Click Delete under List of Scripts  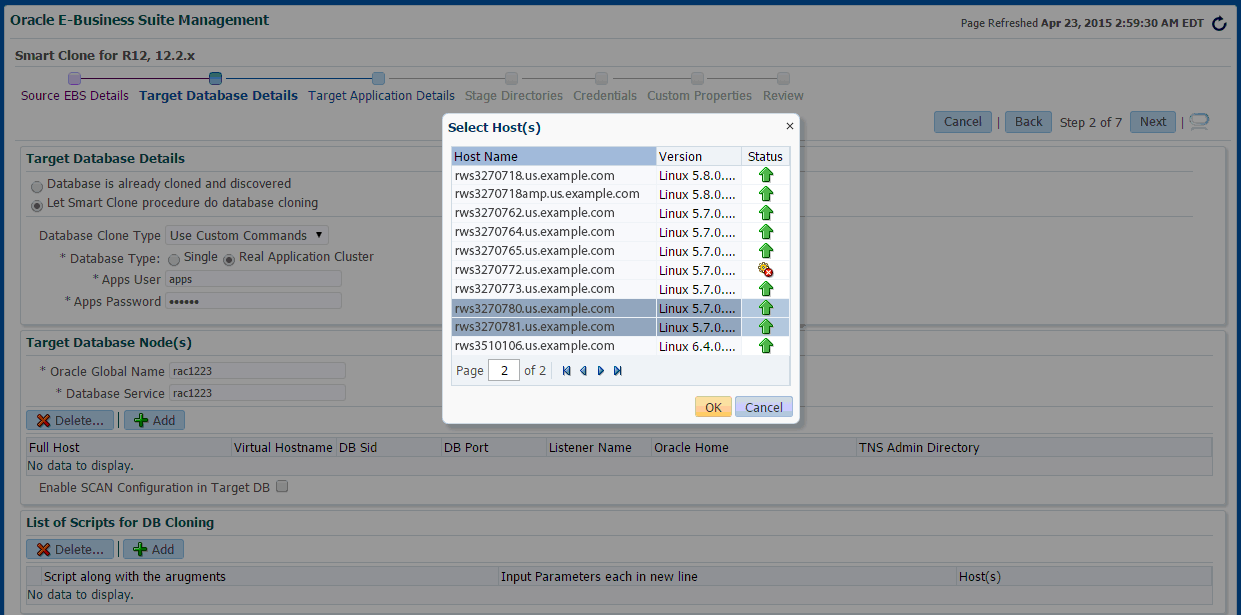tap(70, 549)
